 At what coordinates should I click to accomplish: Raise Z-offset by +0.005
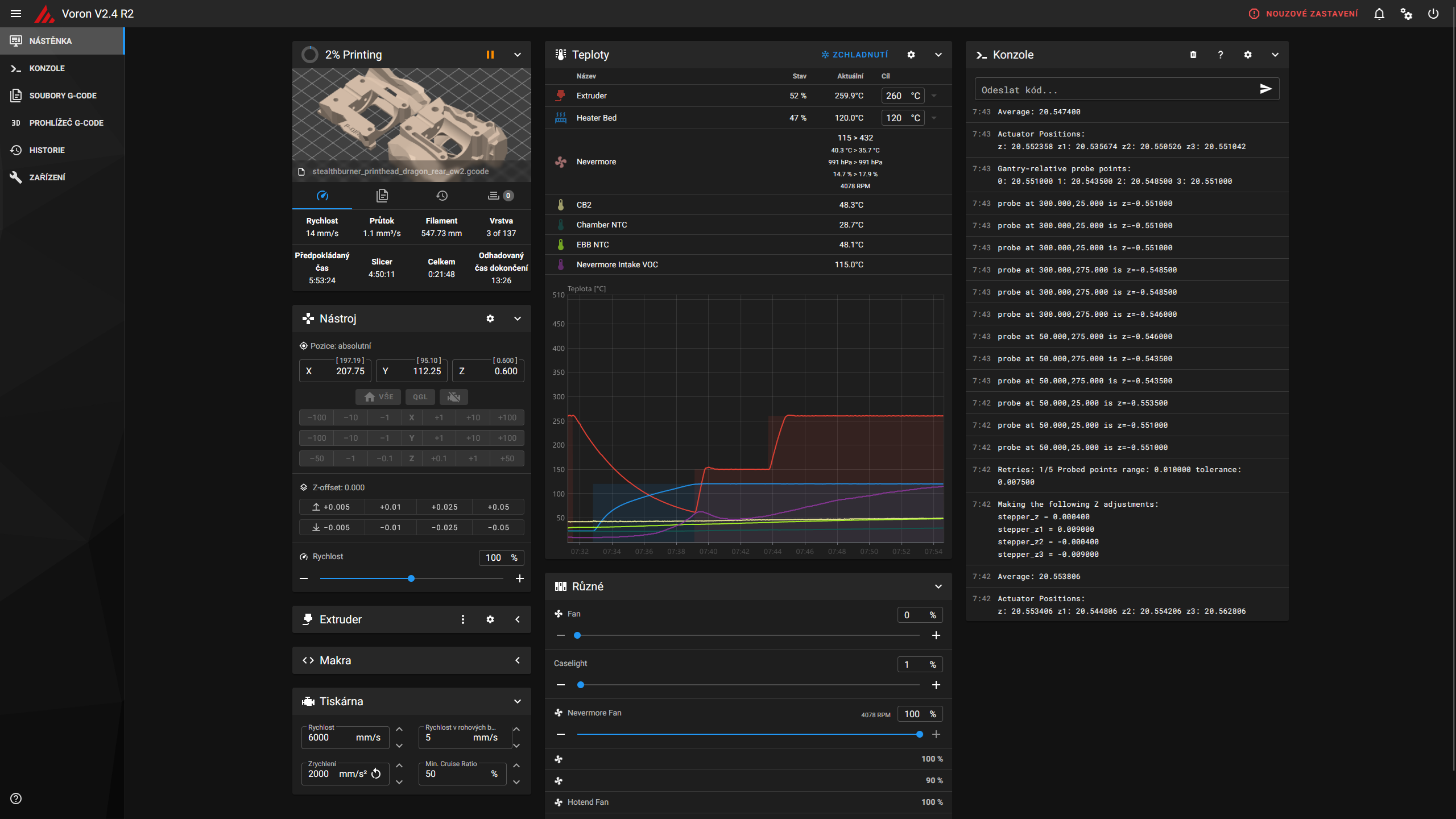click(x=331, y=507)
